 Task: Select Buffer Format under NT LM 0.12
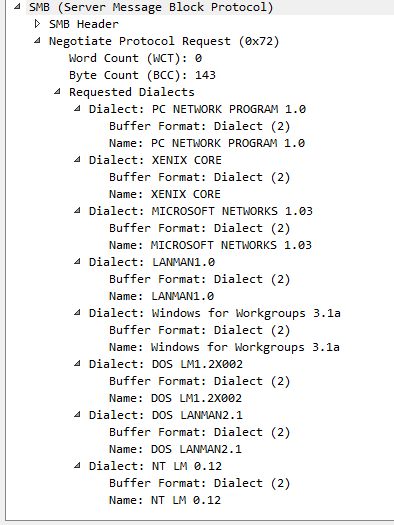point(200,483)
